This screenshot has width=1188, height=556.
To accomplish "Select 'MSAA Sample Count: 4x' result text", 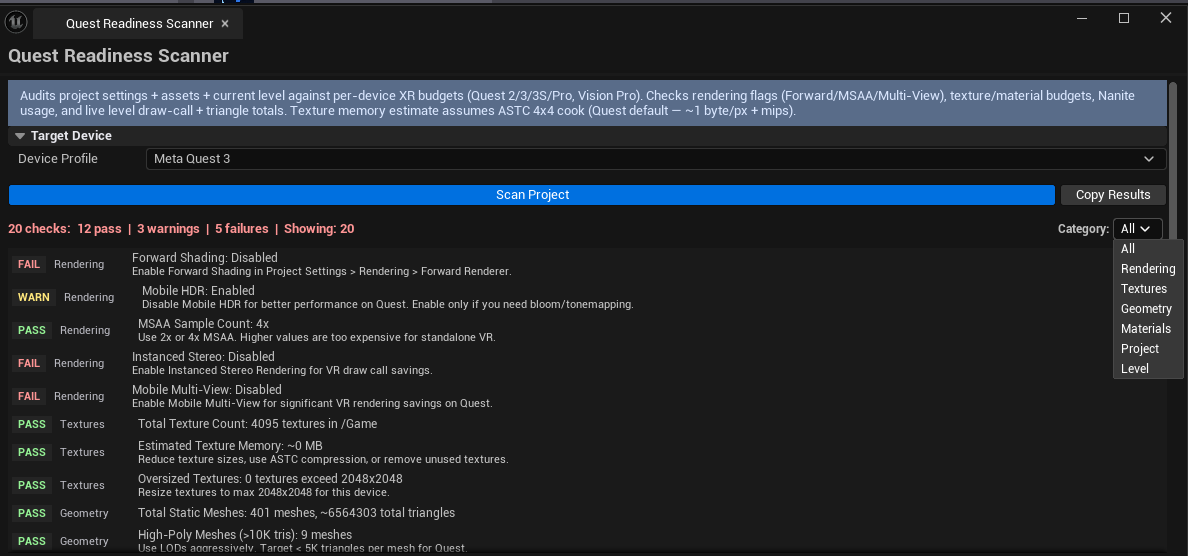I will coord(203,323).
